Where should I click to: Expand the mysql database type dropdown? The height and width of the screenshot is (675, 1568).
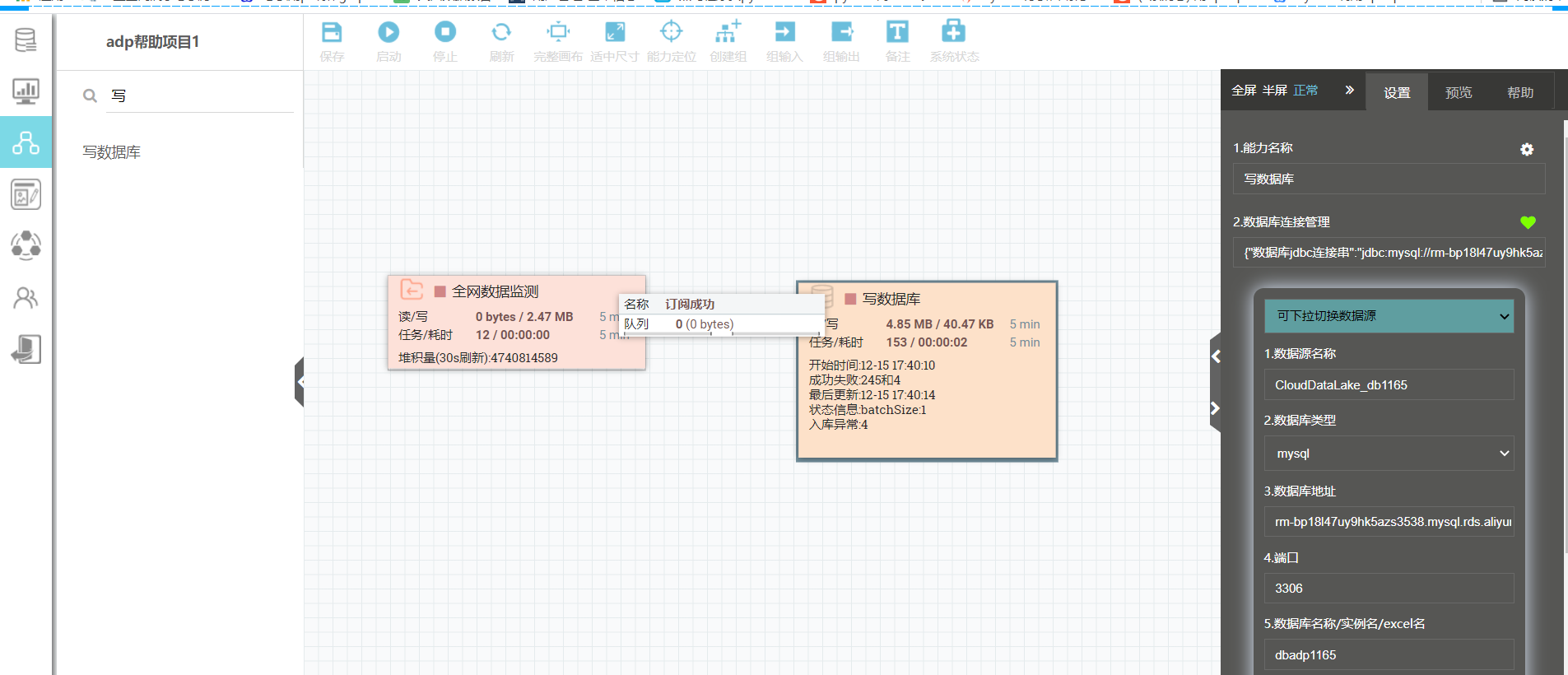1389,454
